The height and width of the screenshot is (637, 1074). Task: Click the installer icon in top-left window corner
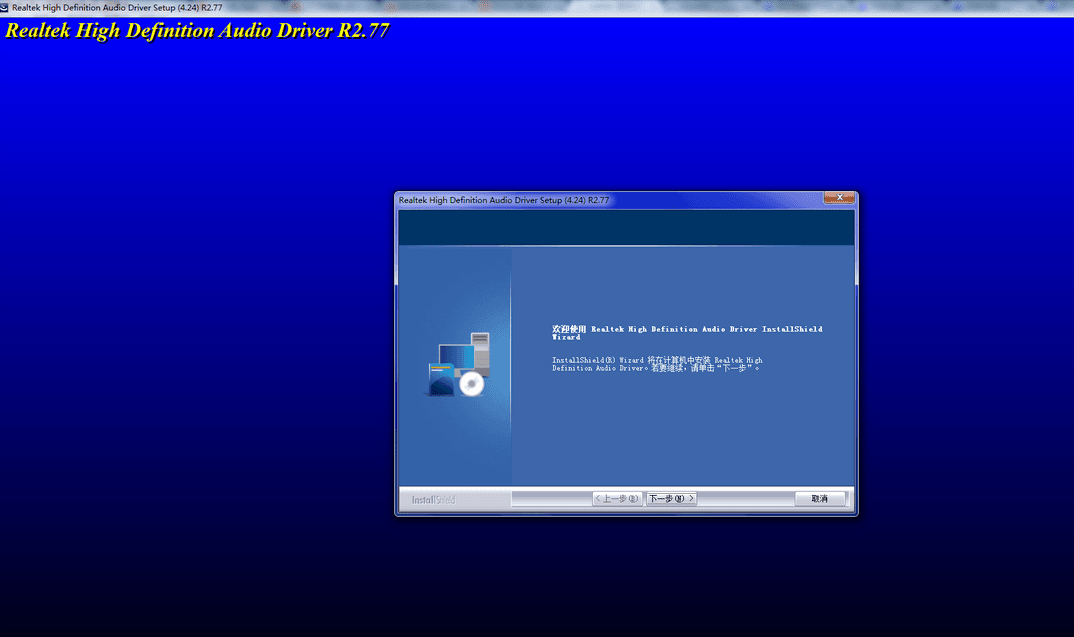click(x=5, y=7)
